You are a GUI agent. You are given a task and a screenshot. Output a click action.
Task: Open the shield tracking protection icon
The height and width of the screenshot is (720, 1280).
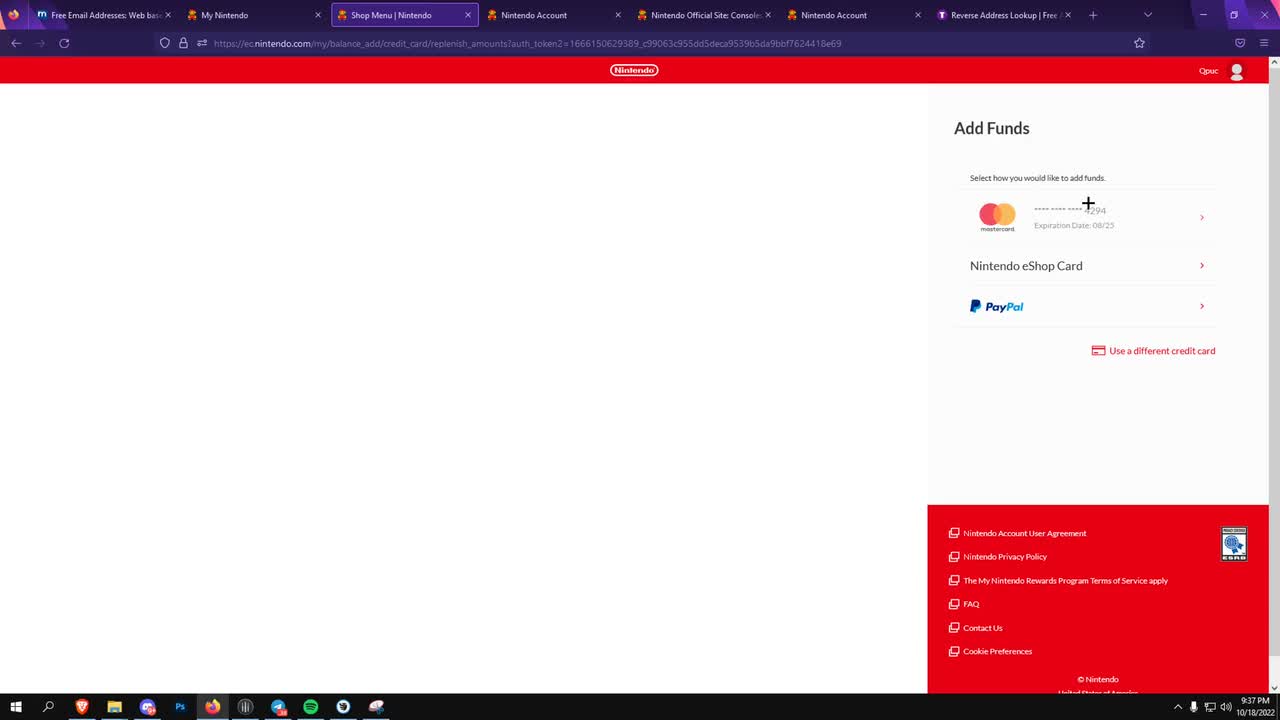(165, 43)
